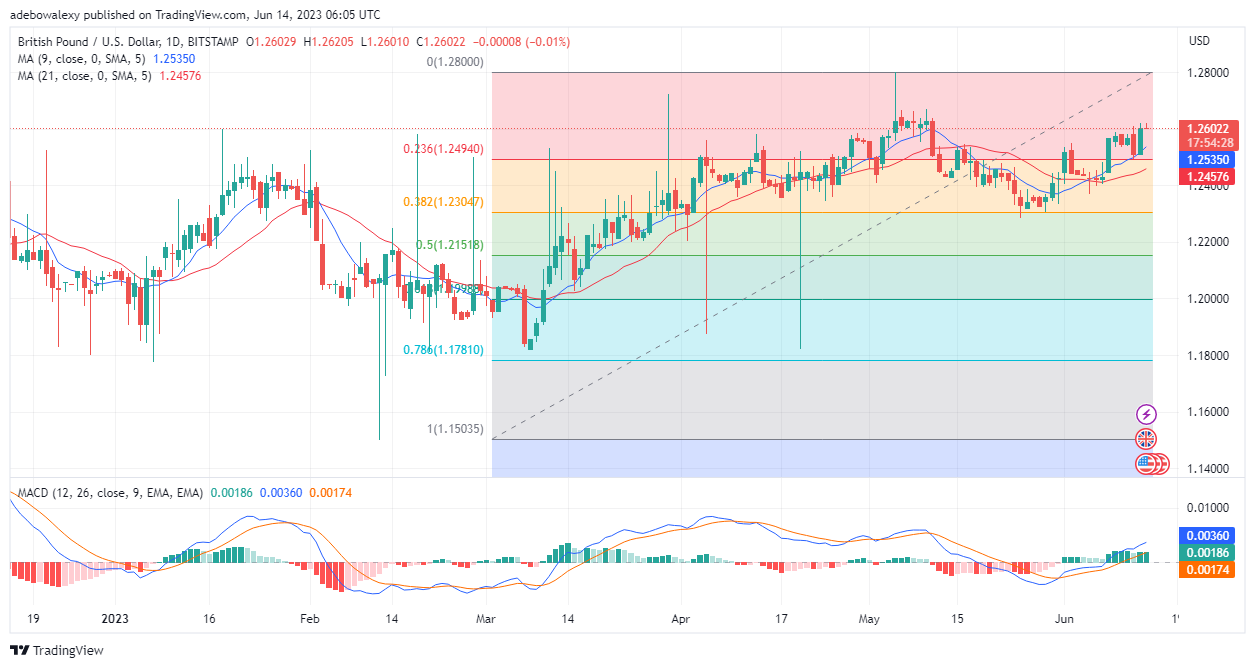1255x668 pixels.
Task: Click the purple lightning event icon
Action: point(1146,414)
